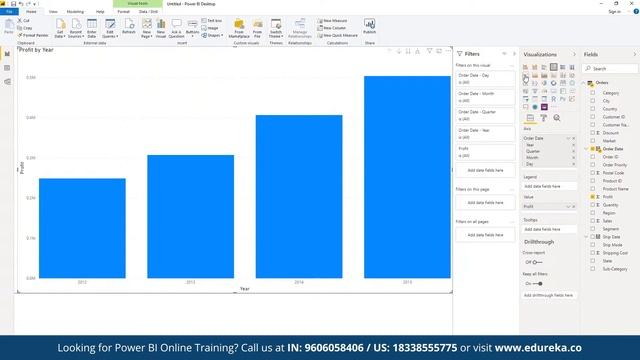Switch to Data view in left sidebar
The height and width of the screenshot is (360, 640).
(x=7, y=68)
